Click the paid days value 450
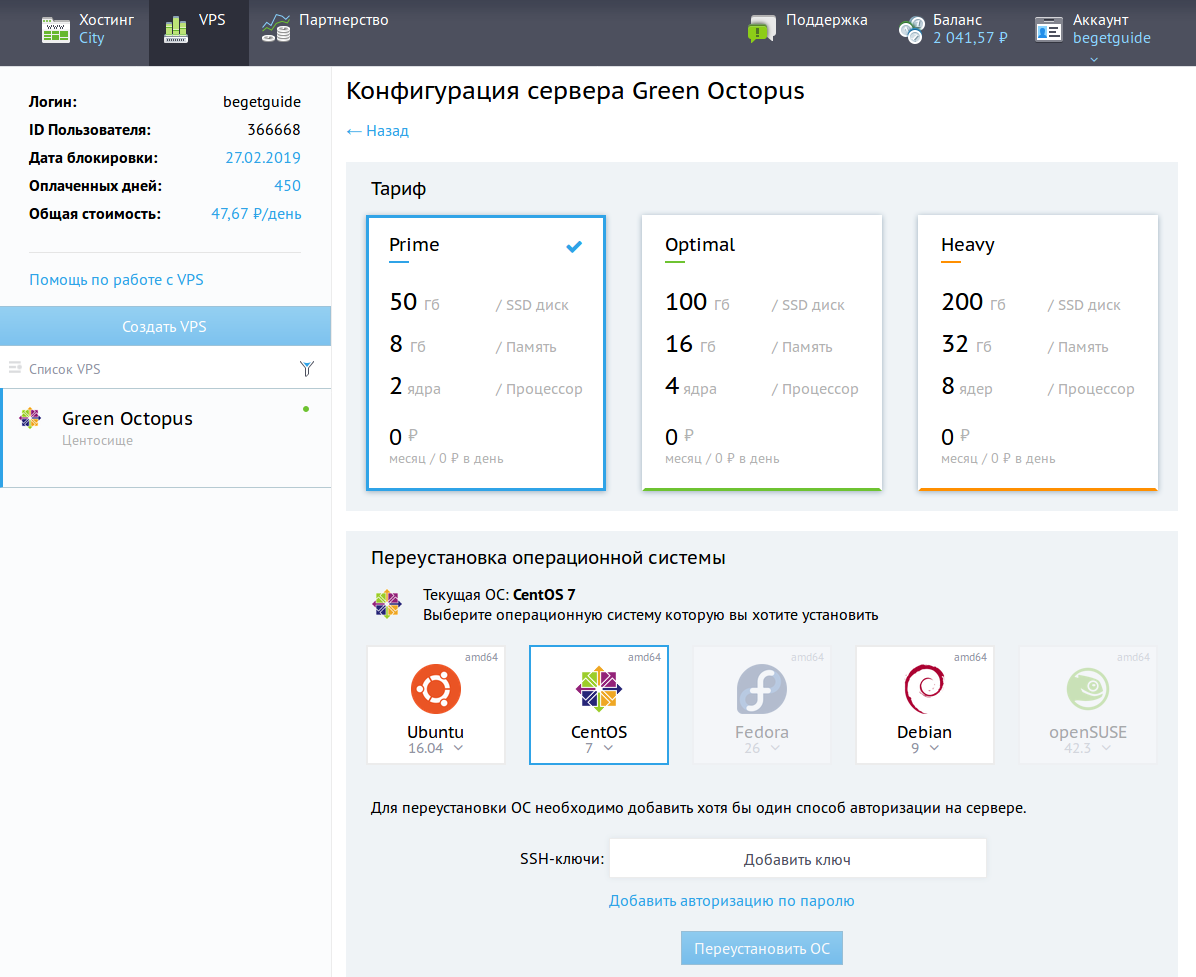1196x977 pixels. 288,185
